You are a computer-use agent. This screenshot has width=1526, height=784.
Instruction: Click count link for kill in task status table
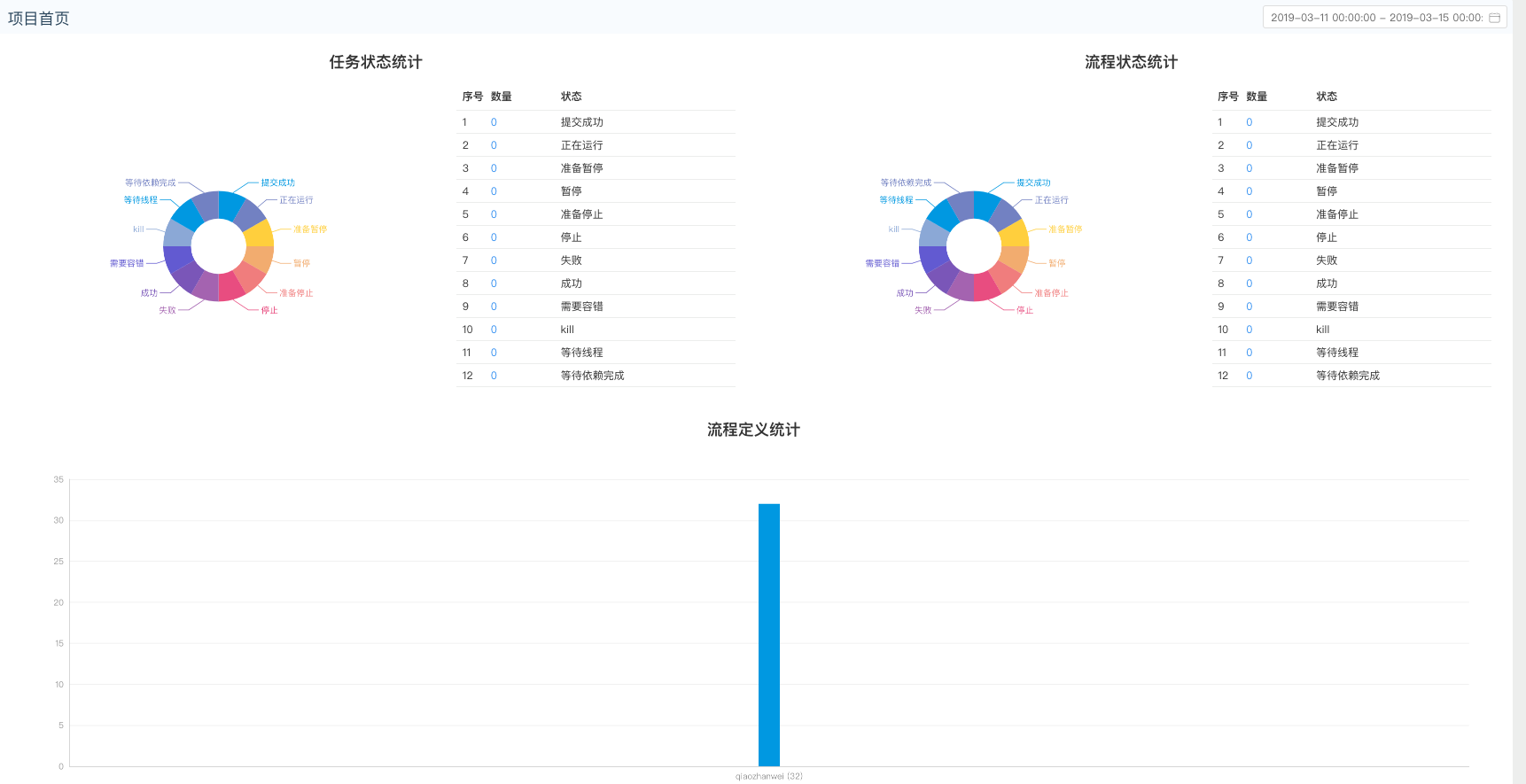pyautogui.click(x=494, y=330)
